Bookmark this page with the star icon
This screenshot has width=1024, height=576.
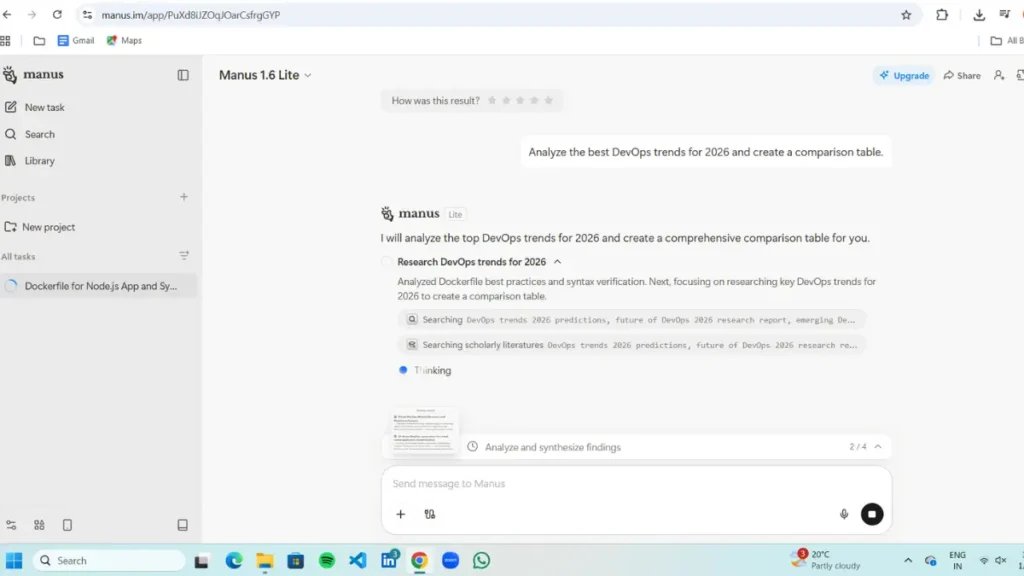[x=906, y=15]
